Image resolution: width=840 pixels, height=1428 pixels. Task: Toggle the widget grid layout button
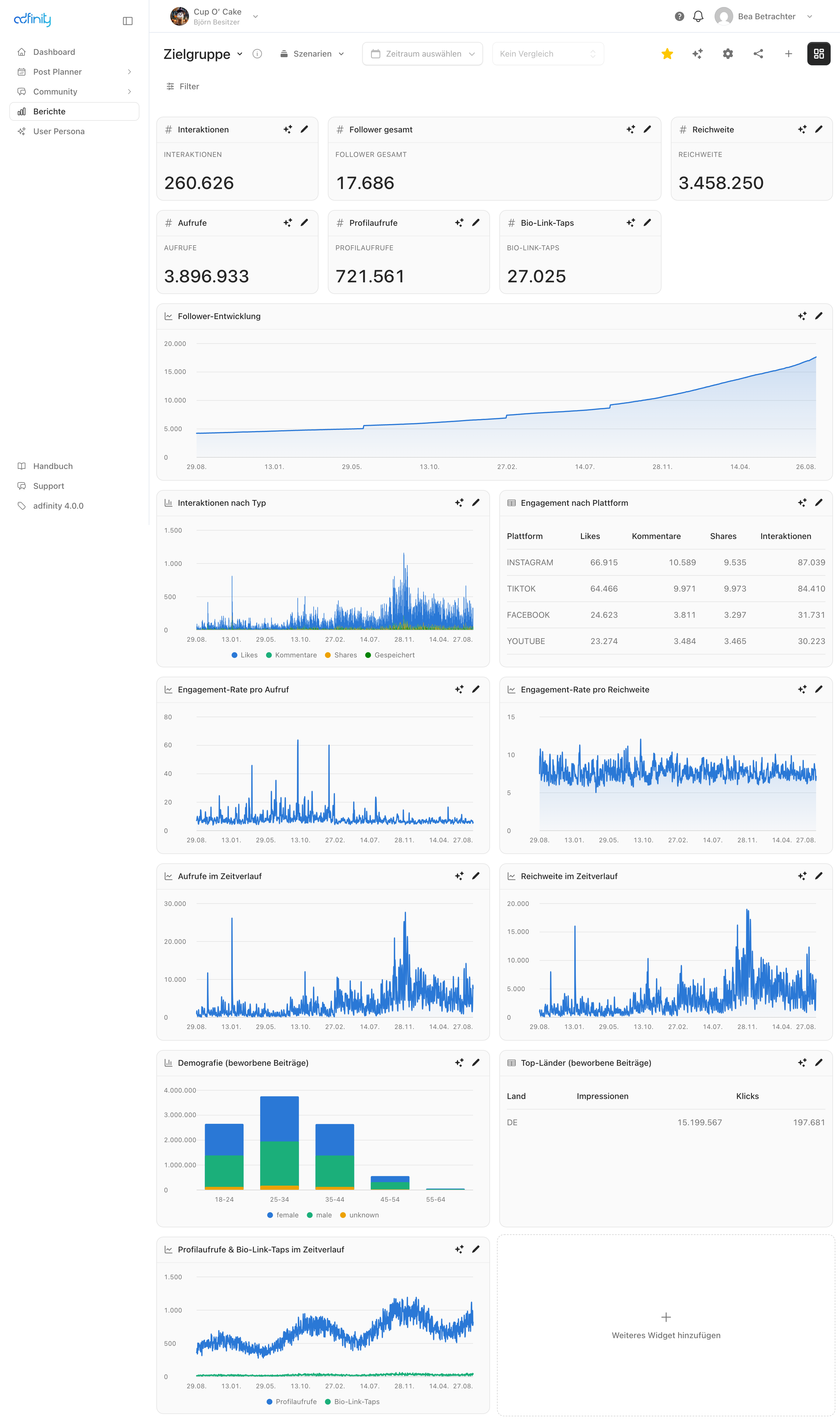tap(818, 54)
